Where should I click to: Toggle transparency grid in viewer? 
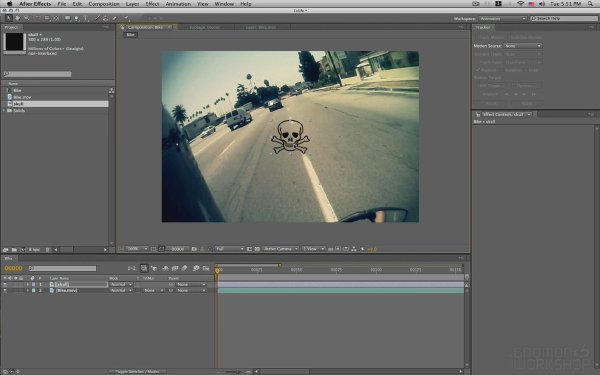click(x=257, y=249)
